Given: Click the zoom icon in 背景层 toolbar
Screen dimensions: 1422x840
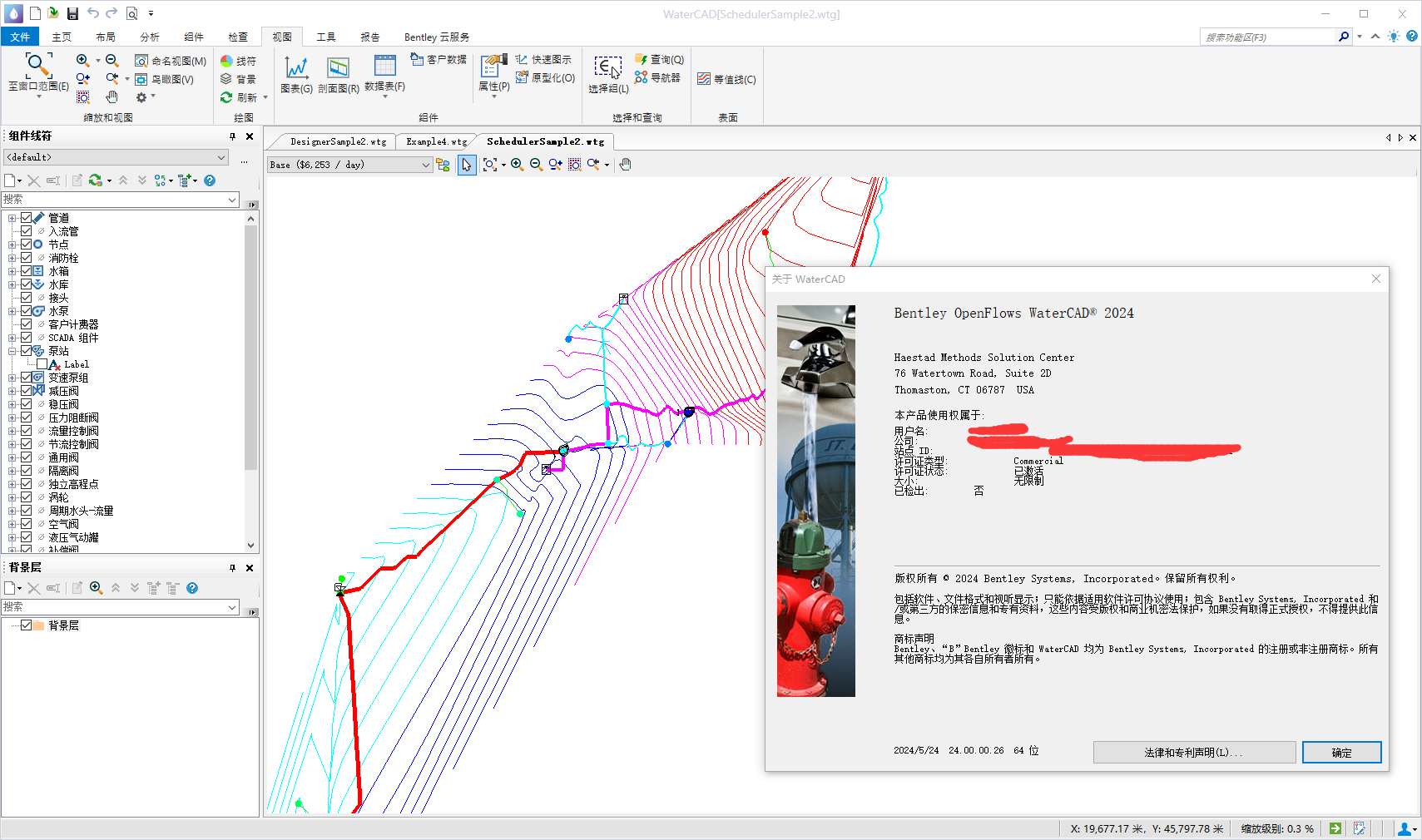Looking at the screenshot, I should pos(97,588).
